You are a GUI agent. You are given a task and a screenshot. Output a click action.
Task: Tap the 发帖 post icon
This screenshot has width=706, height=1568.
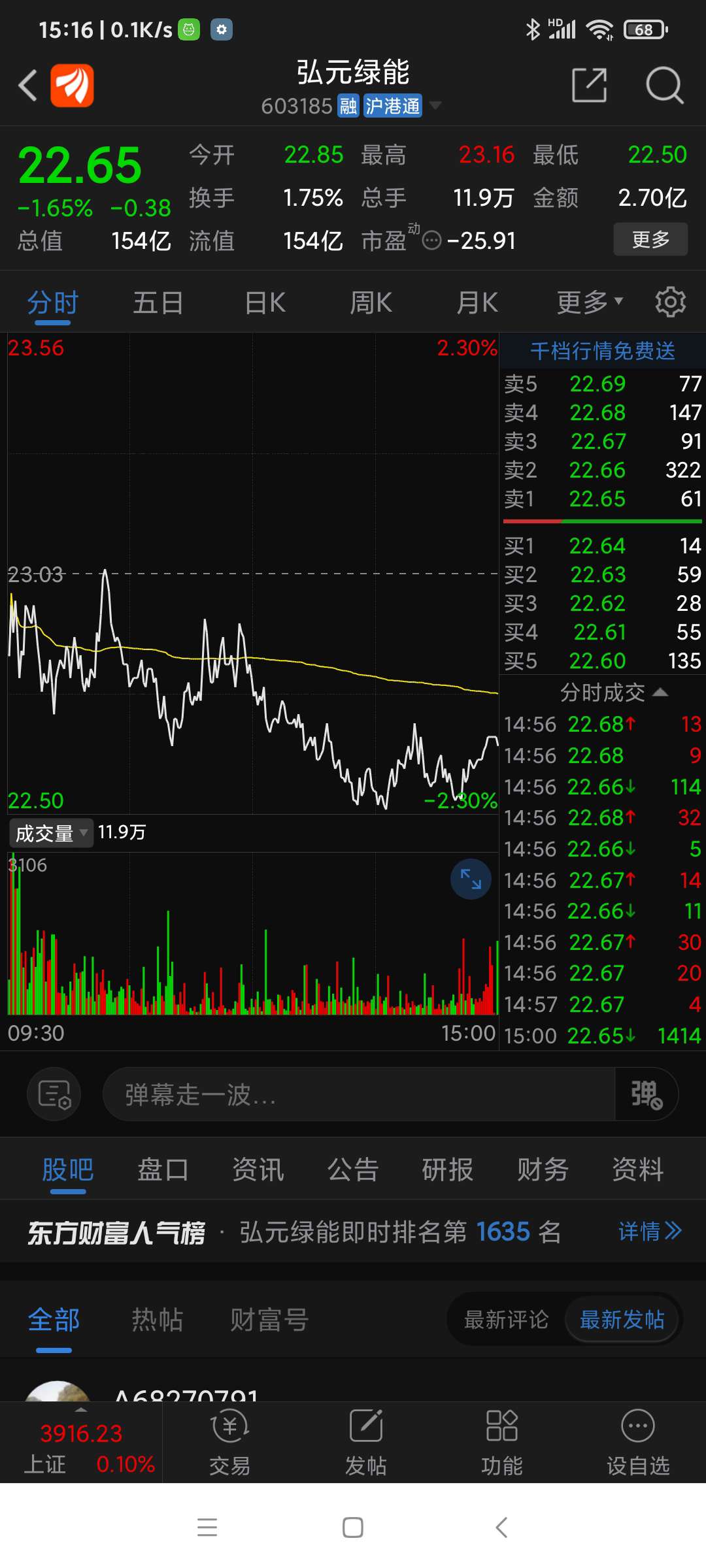366,1443
